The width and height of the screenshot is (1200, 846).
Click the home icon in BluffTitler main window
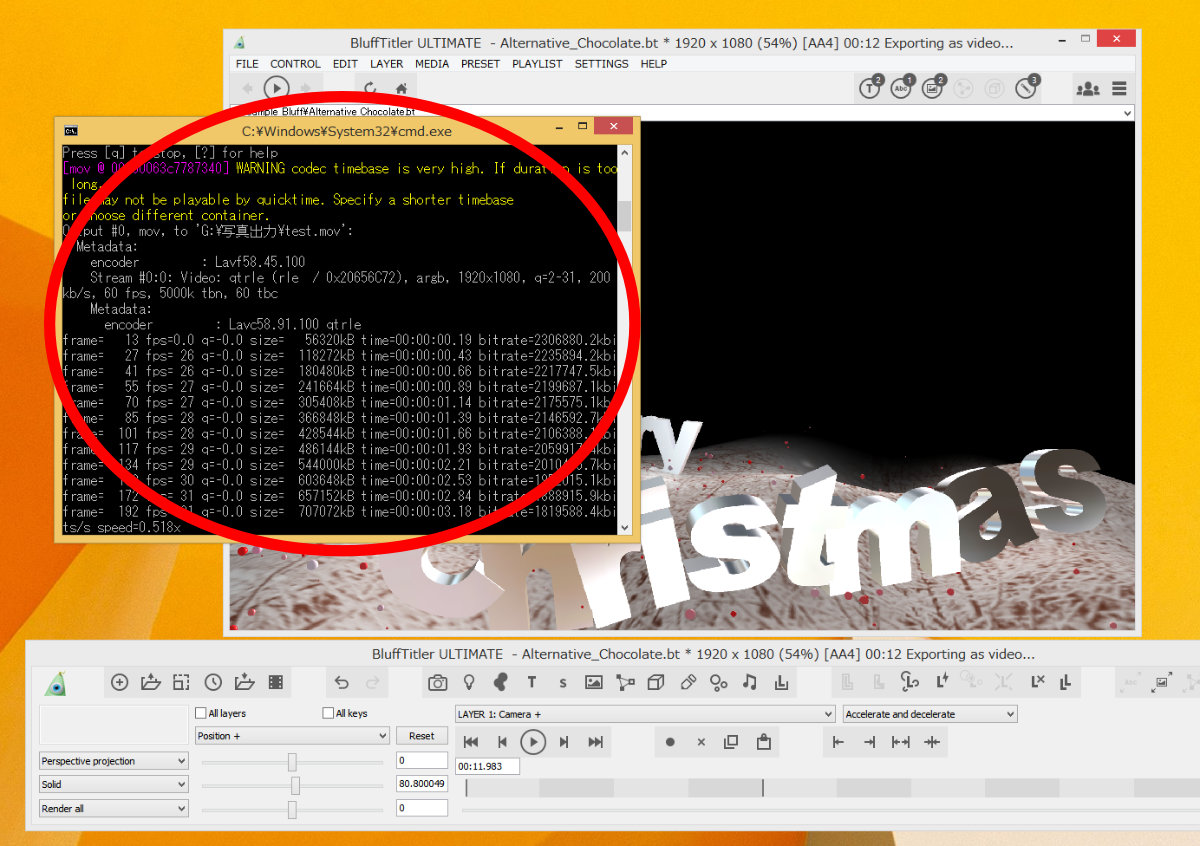tap(401, 88)
